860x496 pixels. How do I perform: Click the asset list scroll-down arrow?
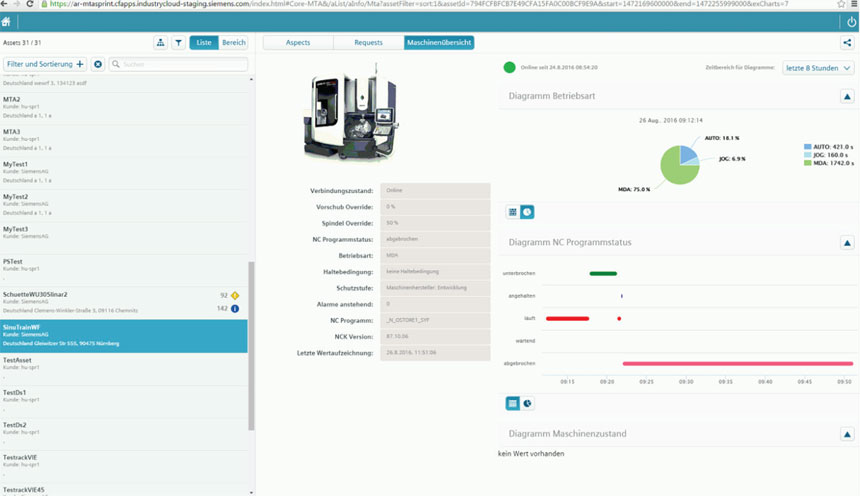pos(251,492)
